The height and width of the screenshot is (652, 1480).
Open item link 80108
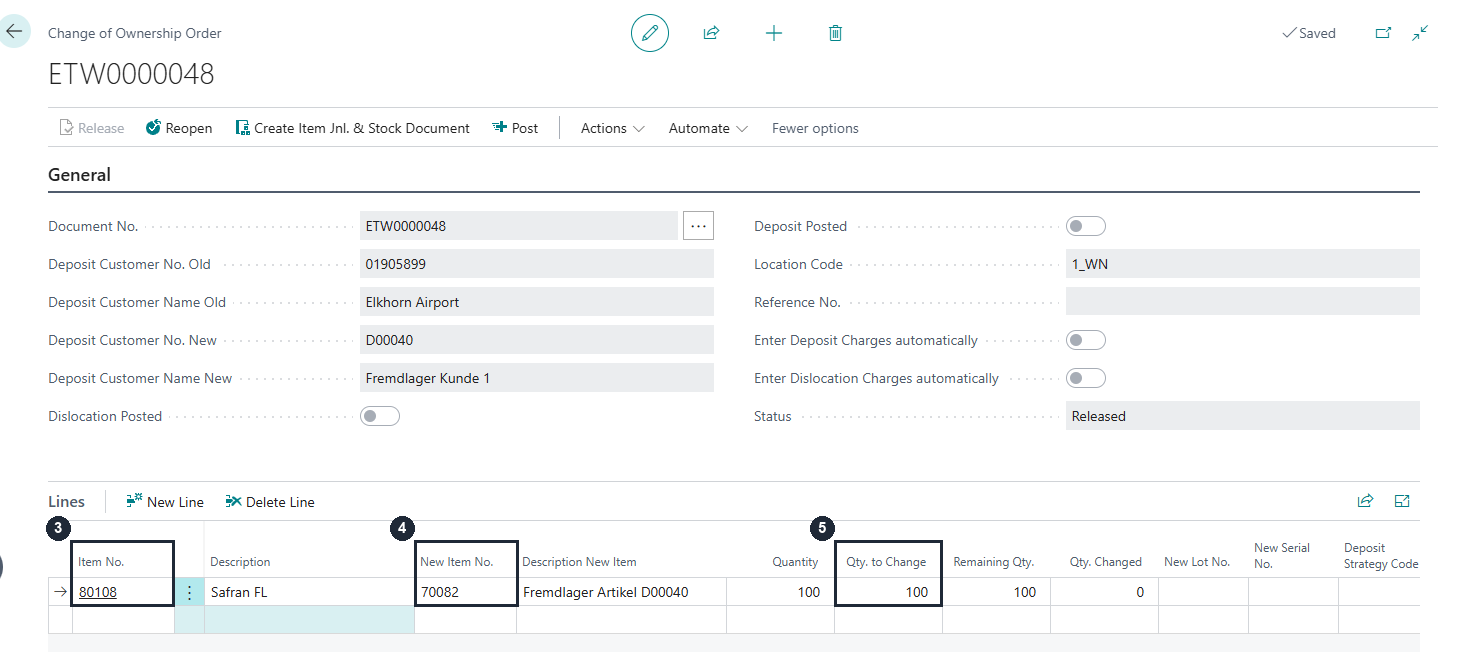click(98, 592)
